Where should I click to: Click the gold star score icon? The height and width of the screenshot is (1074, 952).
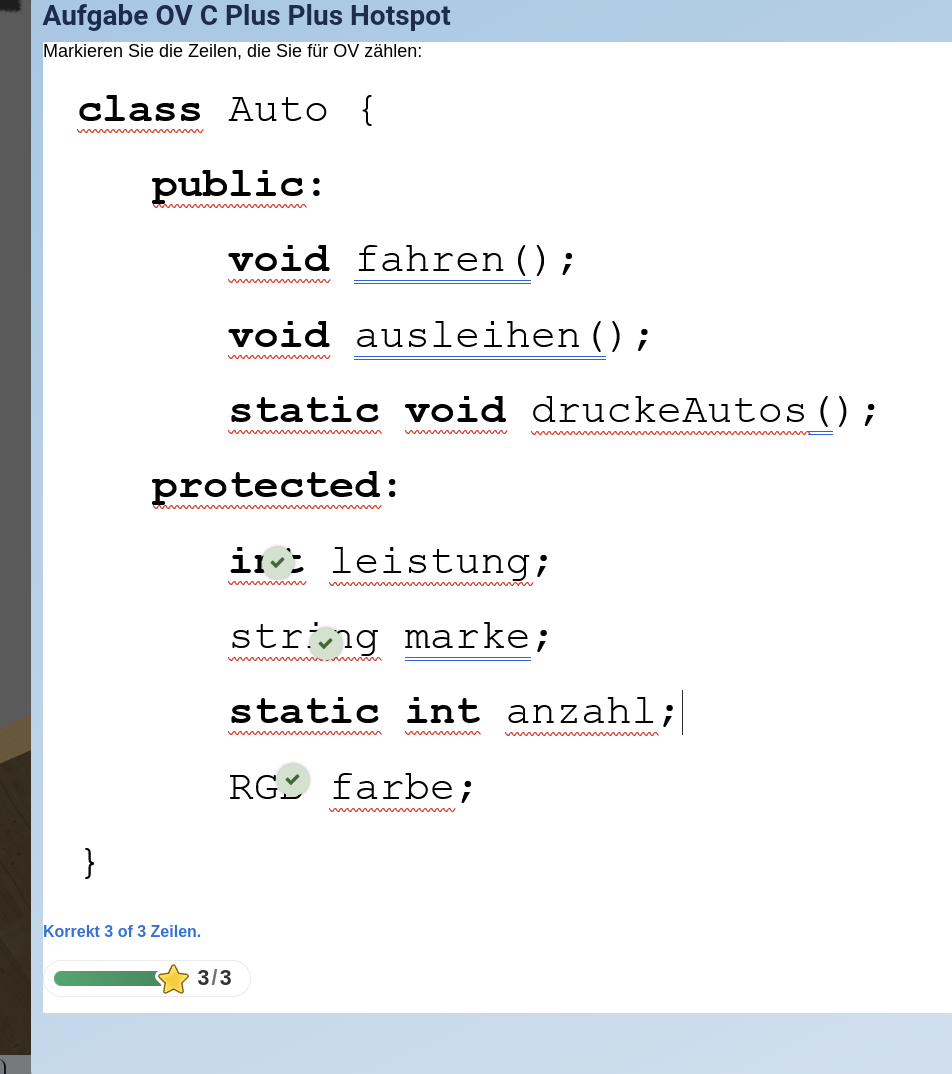(173, 979)
